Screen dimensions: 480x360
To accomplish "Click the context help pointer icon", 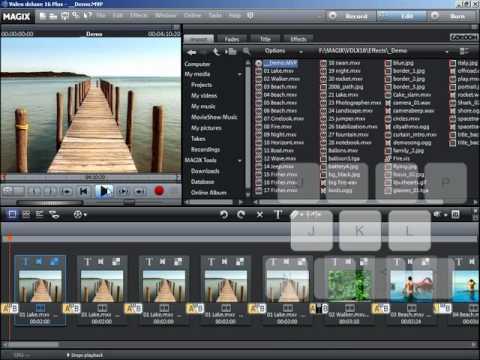I will point(87,16).
